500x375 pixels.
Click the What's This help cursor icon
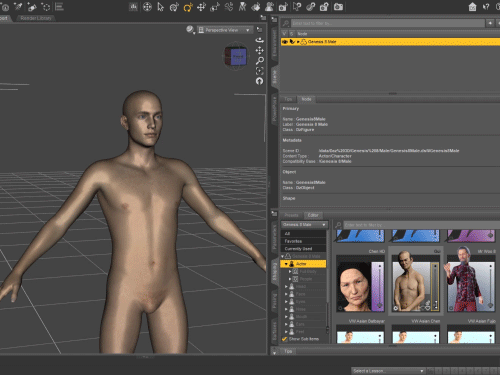[486, 7]
